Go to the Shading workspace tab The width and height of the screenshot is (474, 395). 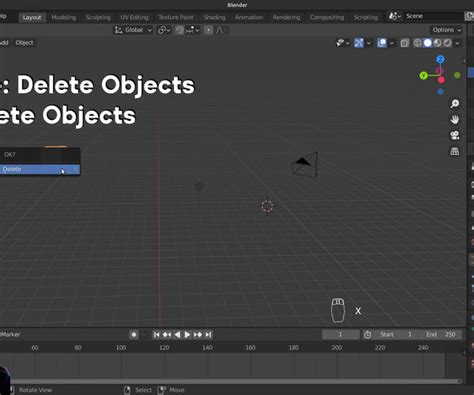tap(214, 17)
